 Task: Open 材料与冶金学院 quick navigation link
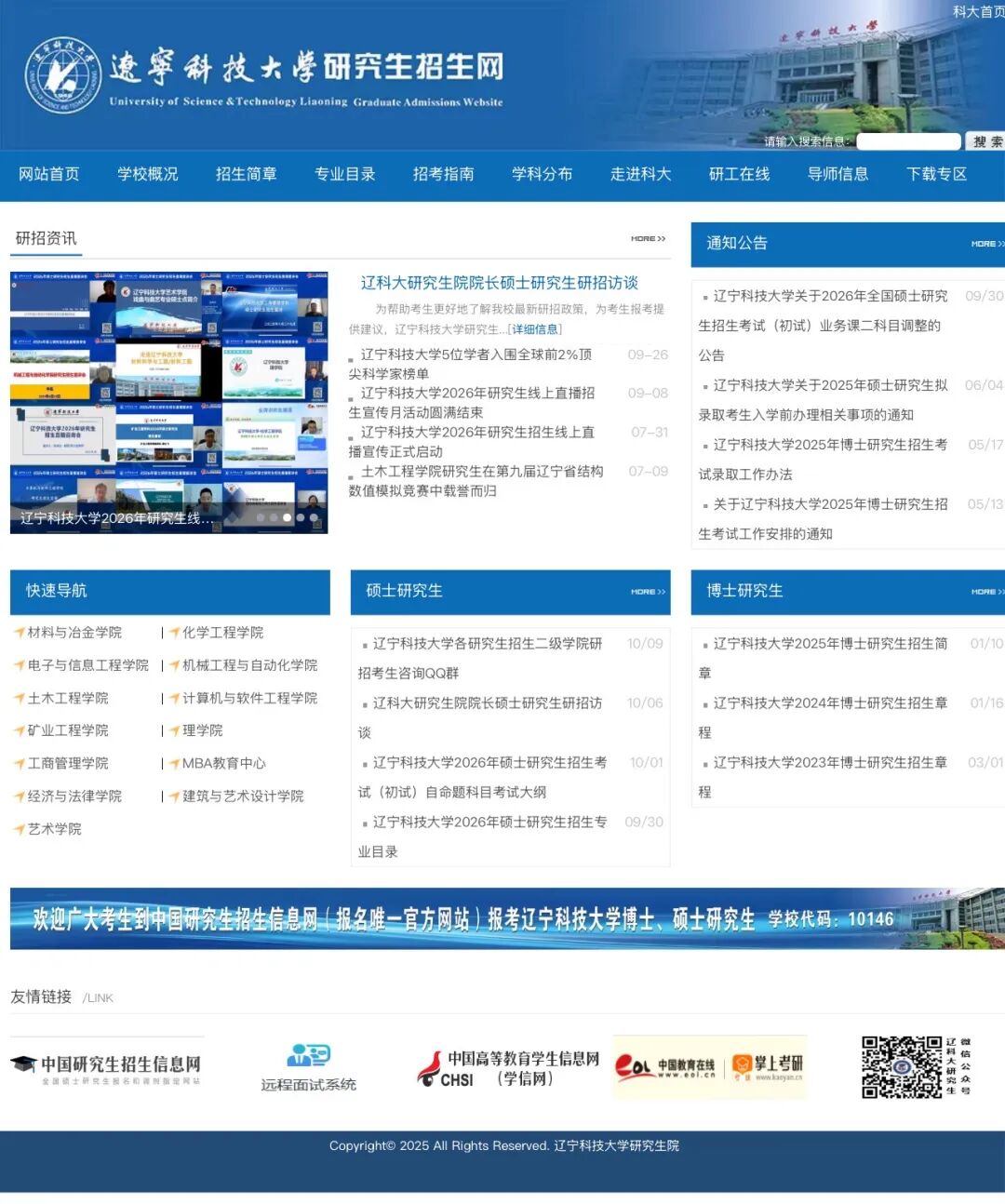click(x=74, y=633)
